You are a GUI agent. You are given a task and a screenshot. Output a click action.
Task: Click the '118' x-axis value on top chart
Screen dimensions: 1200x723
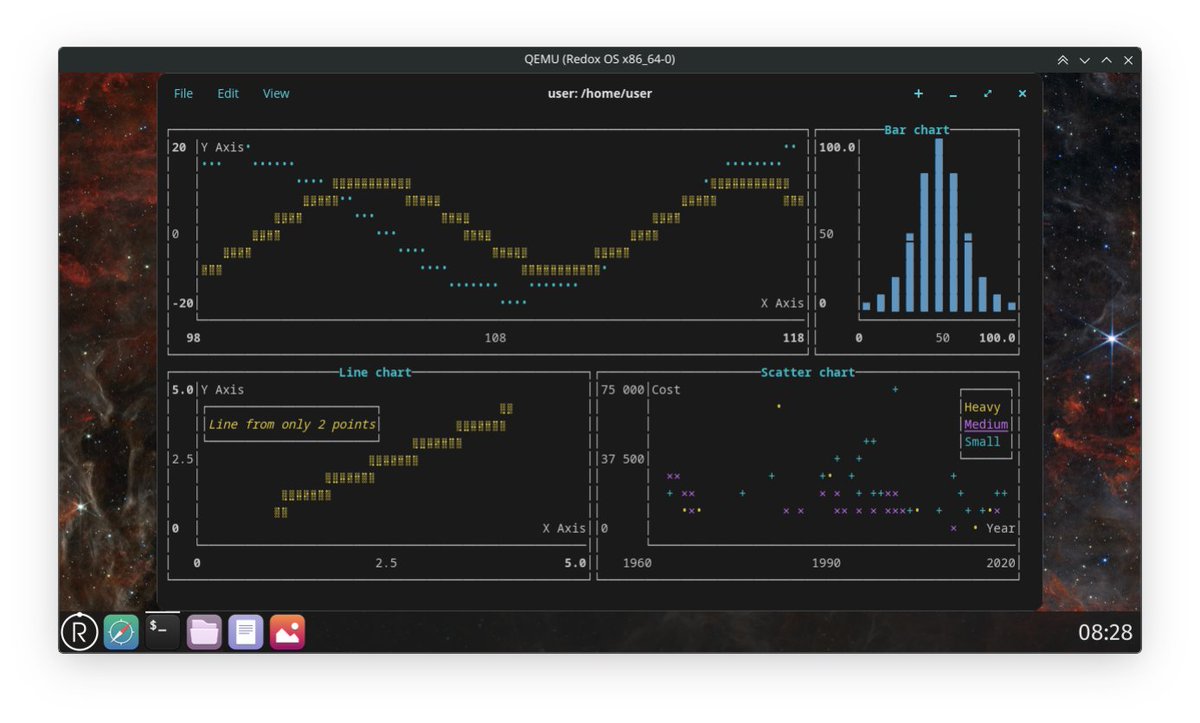click(x=794, y=338)
